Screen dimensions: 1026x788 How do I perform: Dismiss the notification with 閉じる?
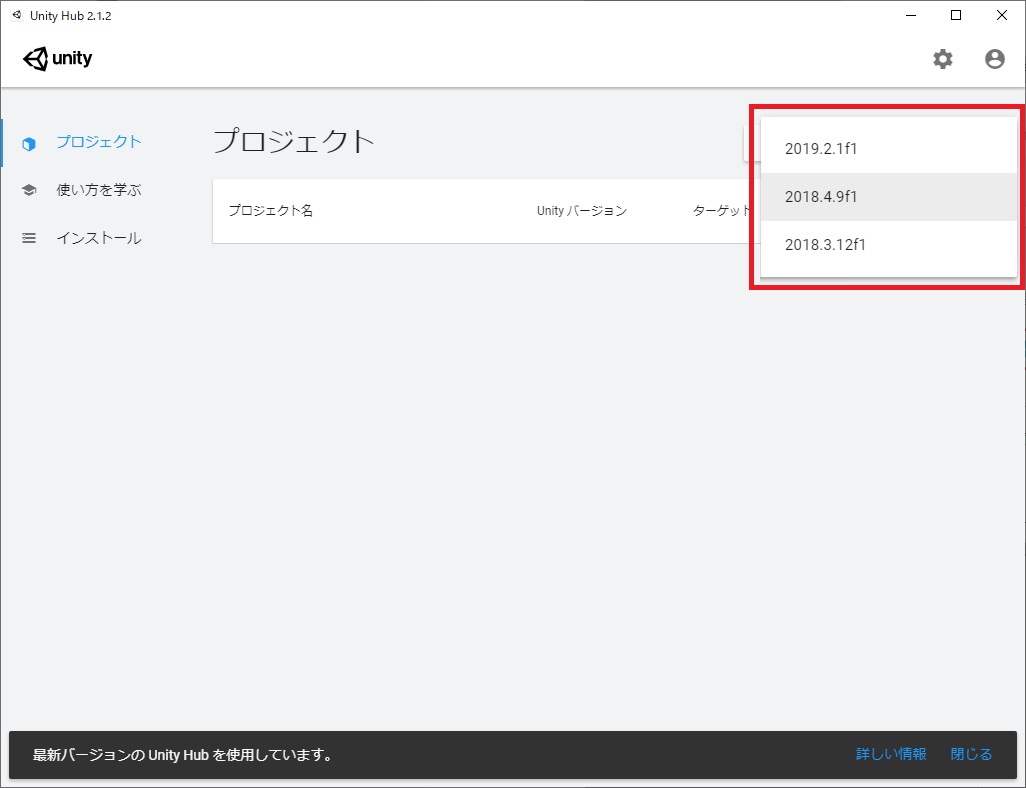[x=971, y=754]
